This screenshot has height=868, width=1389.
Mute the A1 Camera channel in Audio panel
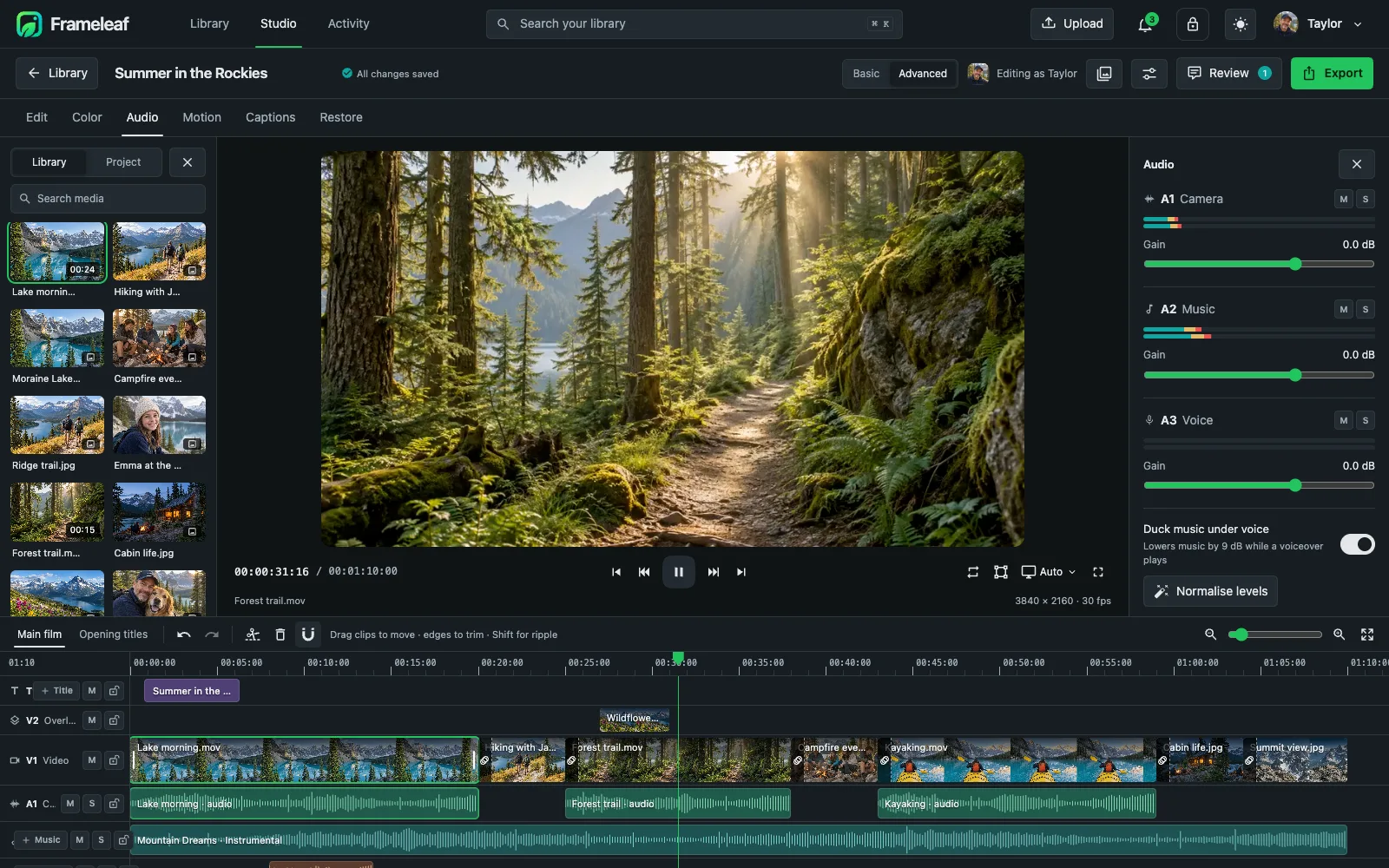(1344, 199)
